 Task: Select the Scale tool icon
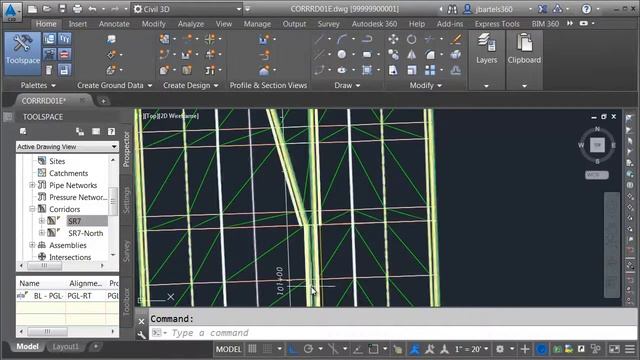pos(411,70)
